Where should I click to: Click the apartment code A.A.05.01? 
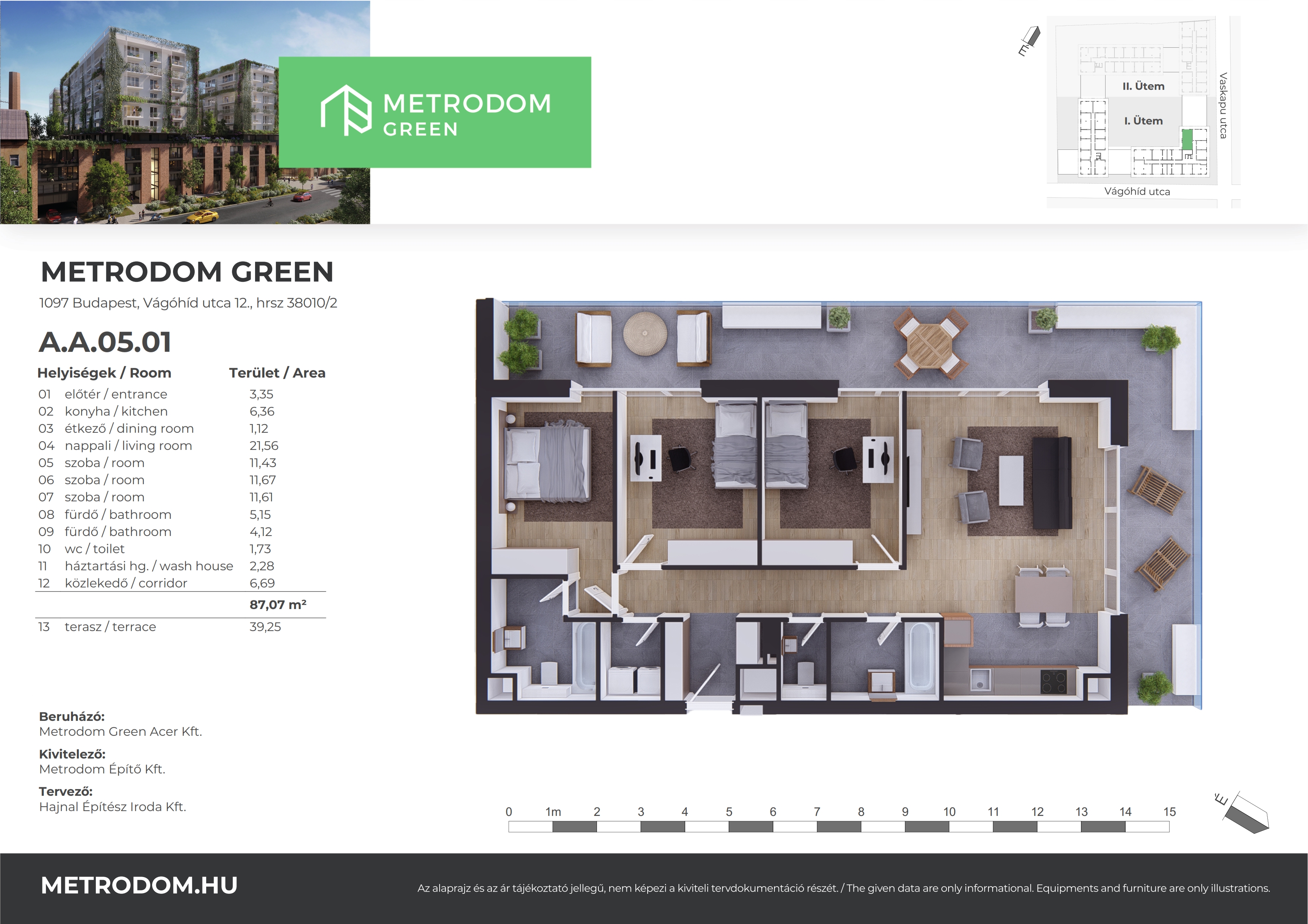(x=105, y=342)
